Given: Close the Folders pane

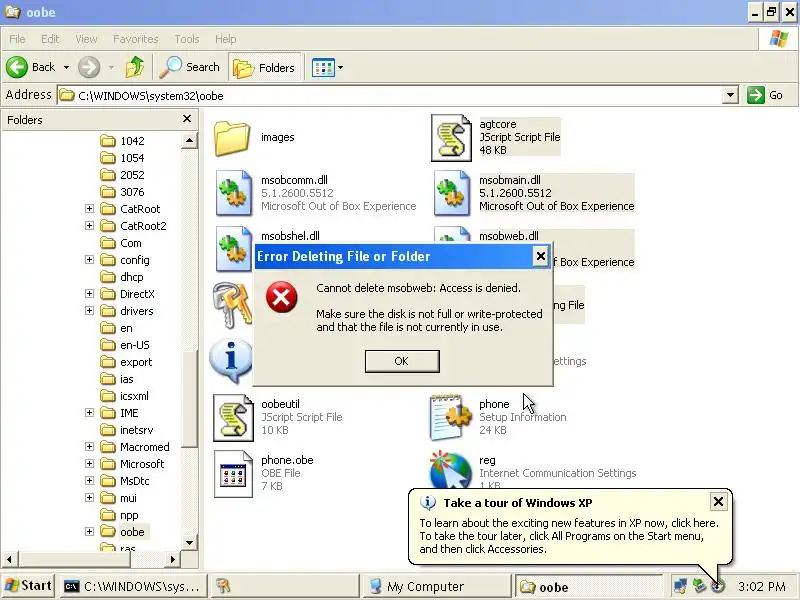Looking at the screenshot, I should pos(187,119).
